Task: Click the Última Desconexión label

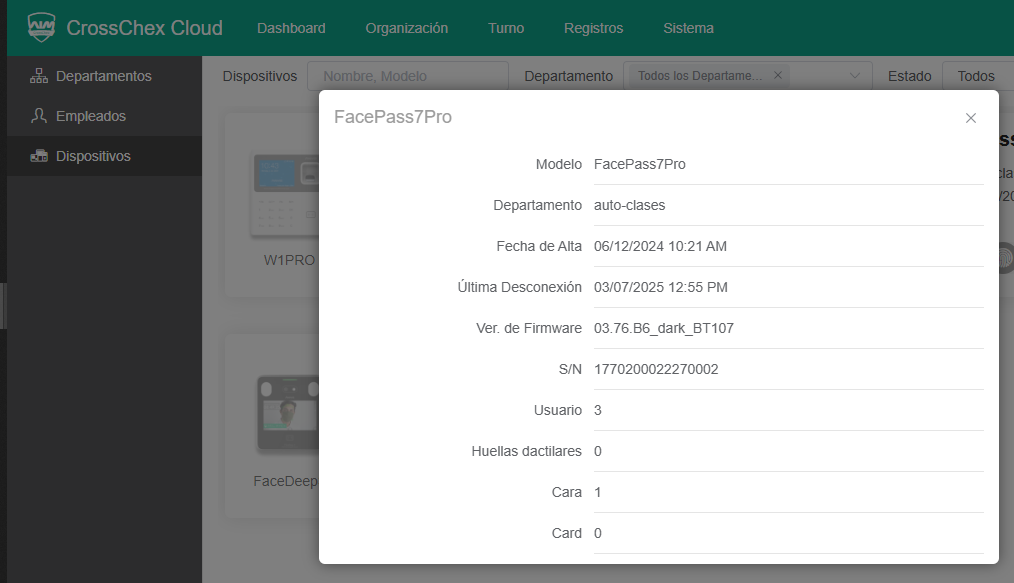Action: (520, 287)
